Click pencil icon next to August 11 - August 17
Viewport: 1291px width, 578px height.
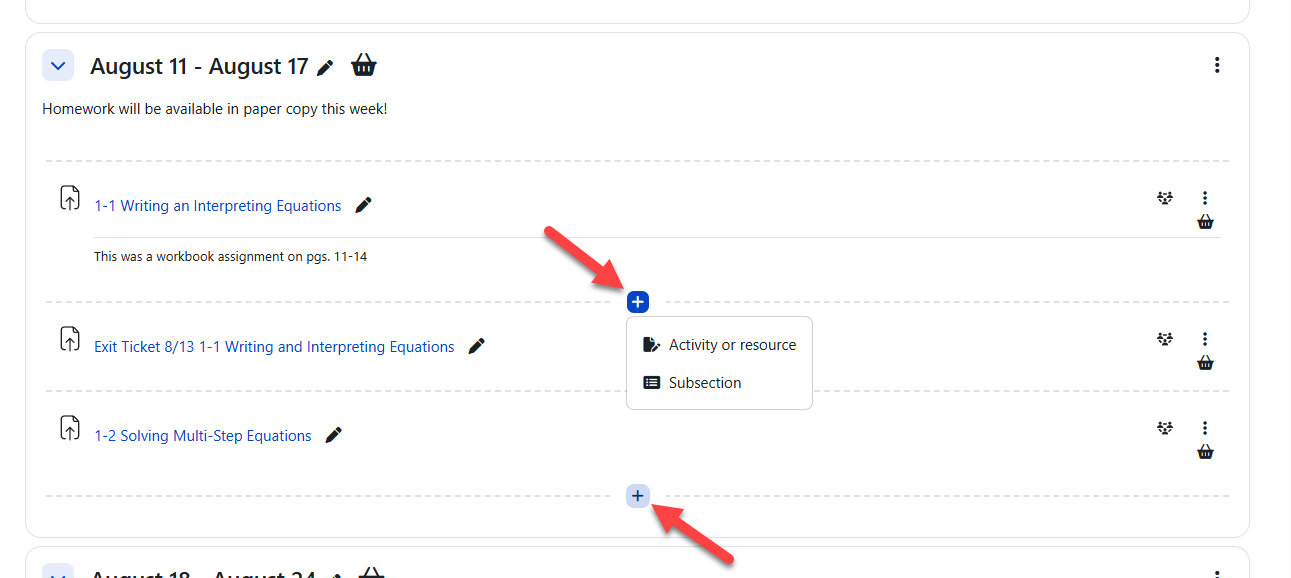tap(325, 68)
